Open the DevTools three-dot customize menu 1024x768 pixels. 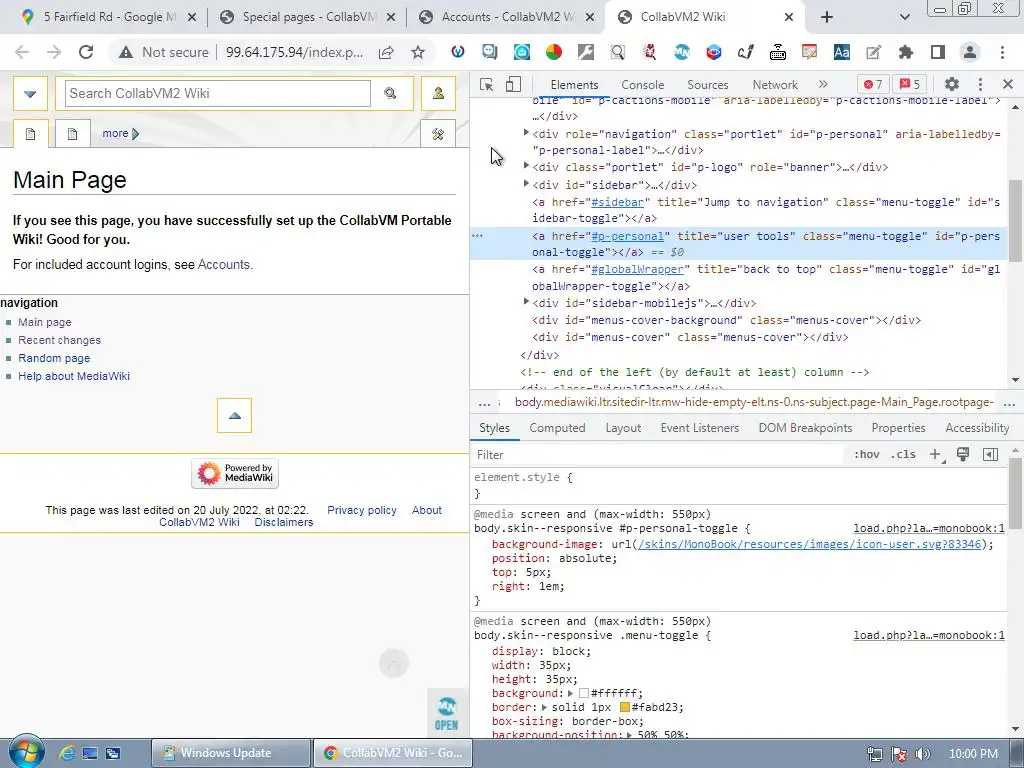point(980,84)
